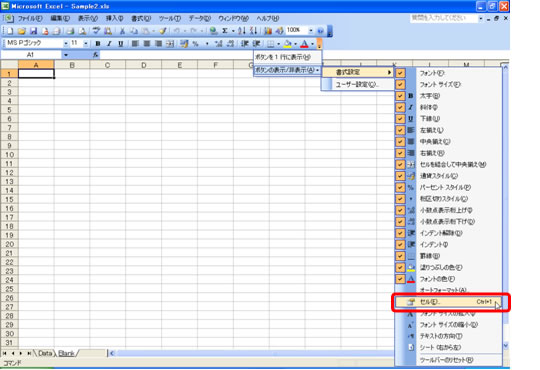
Task: Choose ボタンを1行に表示 option
Action: [x=287, y=57]
